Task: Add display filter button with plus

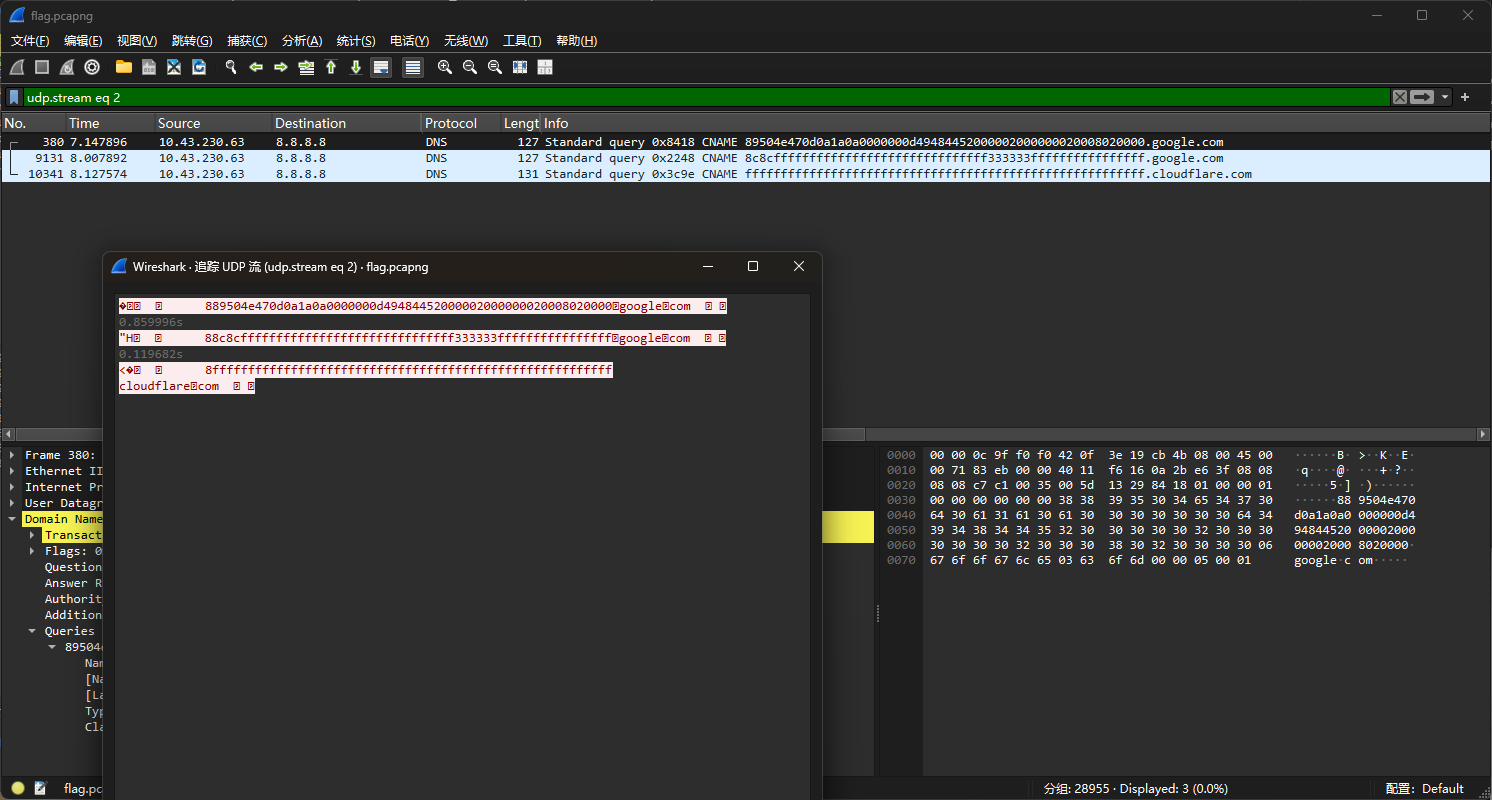Action: [x=1465, y=97]
